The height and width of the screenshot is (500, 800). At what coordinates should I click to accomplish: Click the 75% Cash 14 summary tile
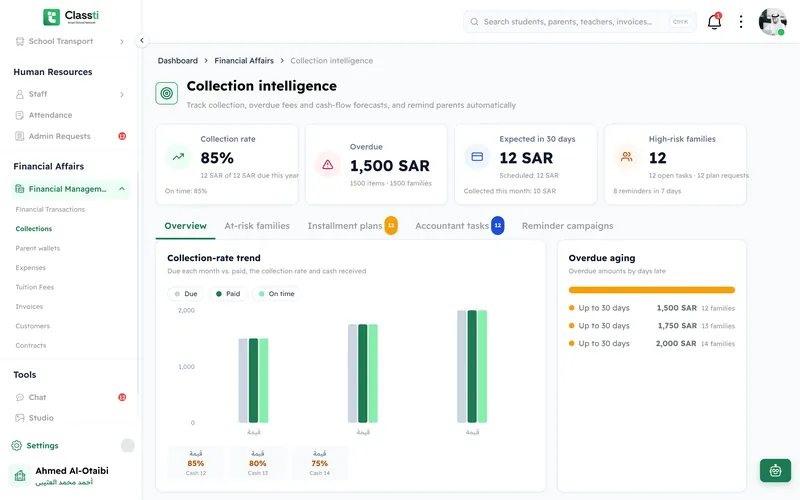click(319, 463)
